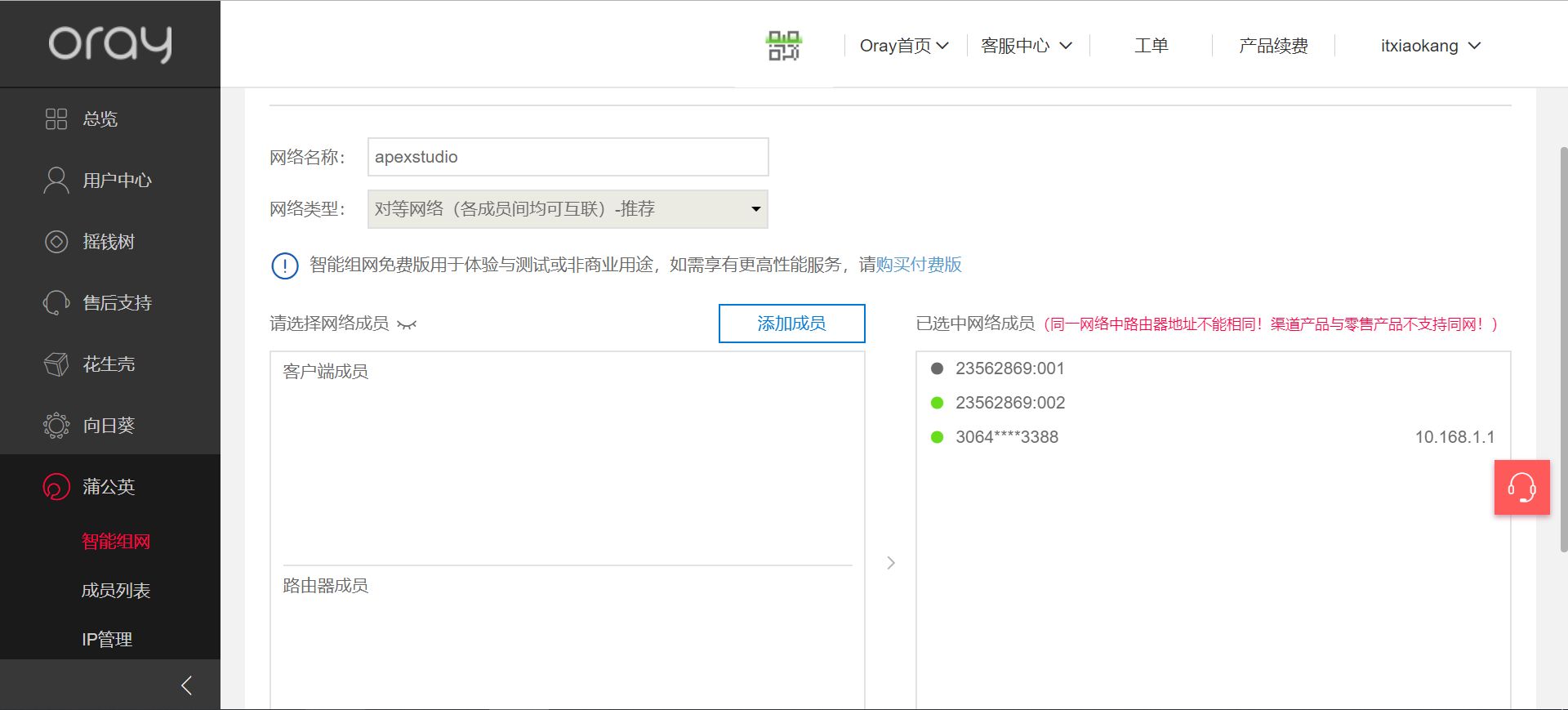Image resolution: width=1568 pixels, height=710 pixels.
Task: Expand the 客服中心 dropdown
Action: (x=1027, y=46)
